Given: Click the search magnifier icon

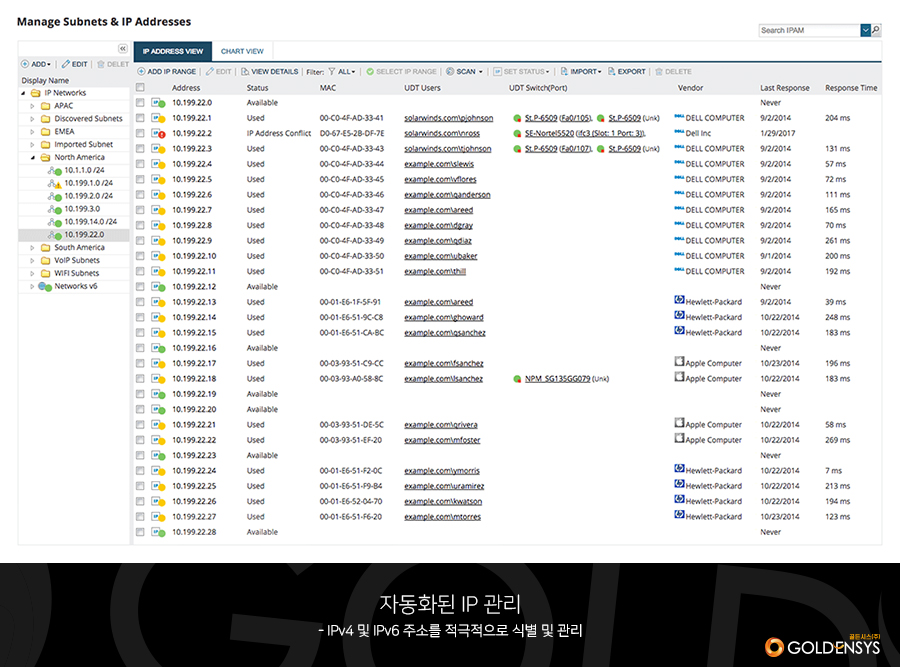Looking at the screenshot, I should click(x=876, y=30).
